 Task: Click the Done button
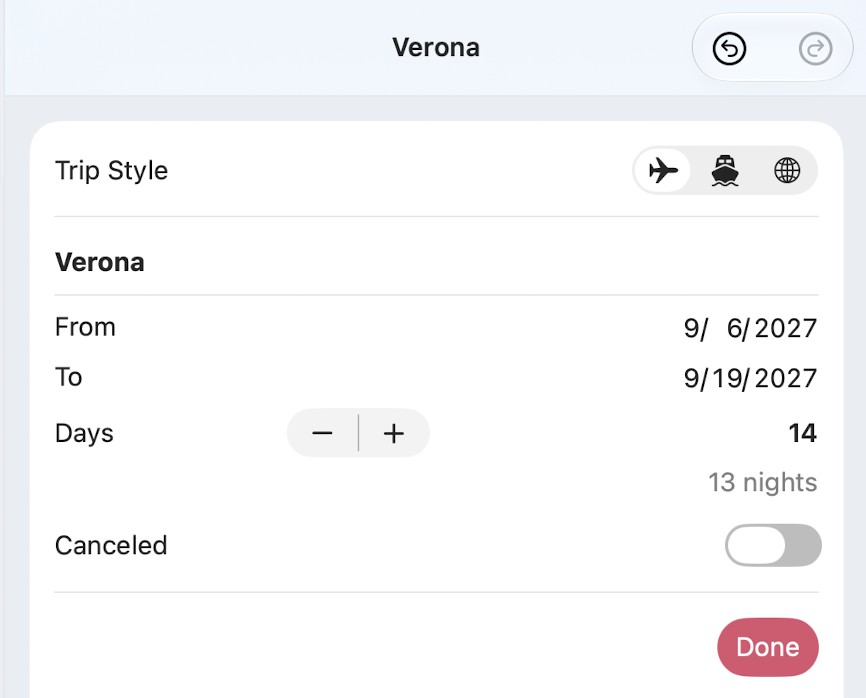point(768,647)
